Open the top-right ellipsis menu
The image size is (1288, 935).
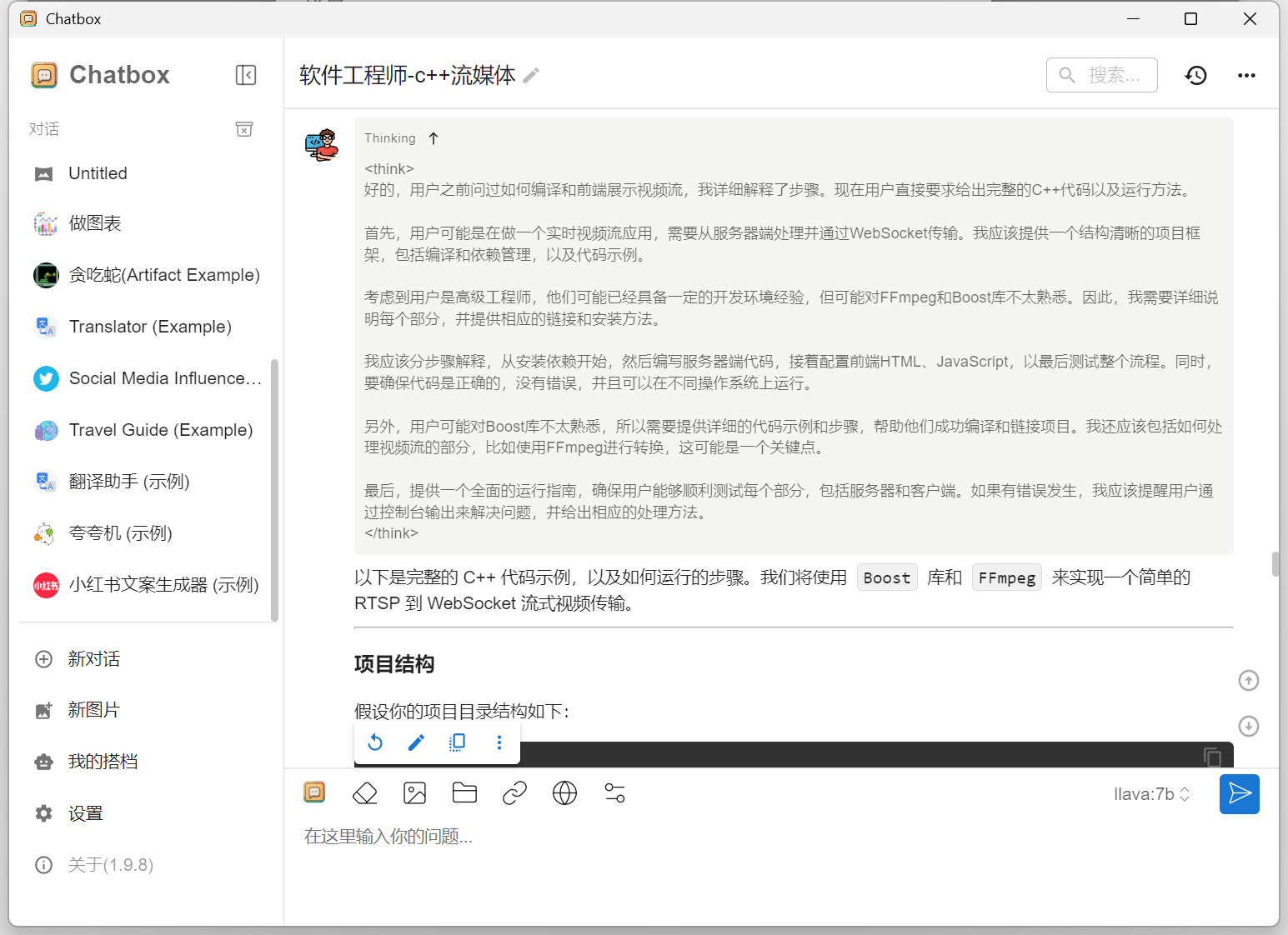click(1246, 75)
